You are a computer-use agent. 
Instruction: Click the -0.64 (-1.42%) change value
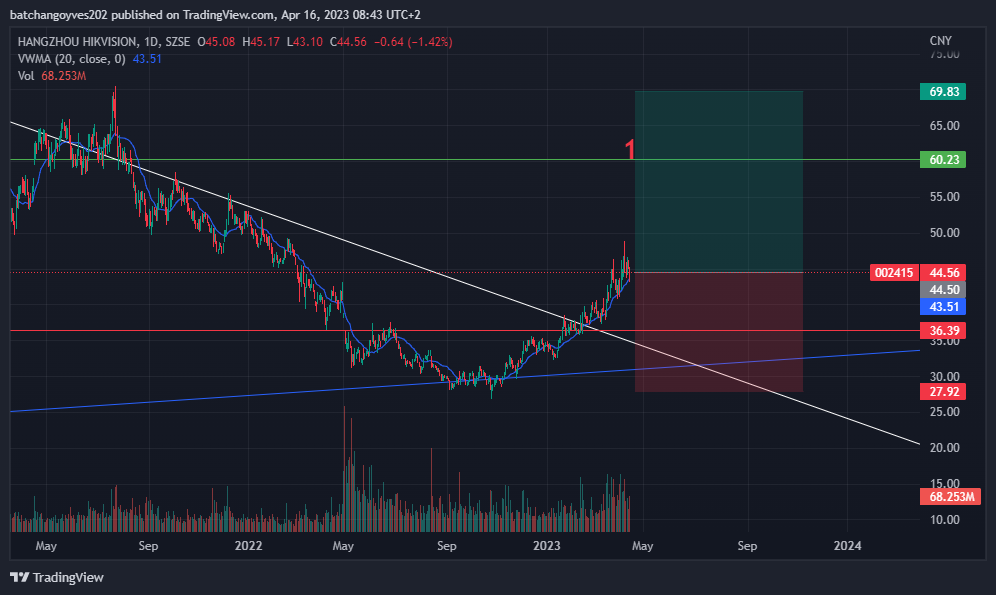point(413,42)
